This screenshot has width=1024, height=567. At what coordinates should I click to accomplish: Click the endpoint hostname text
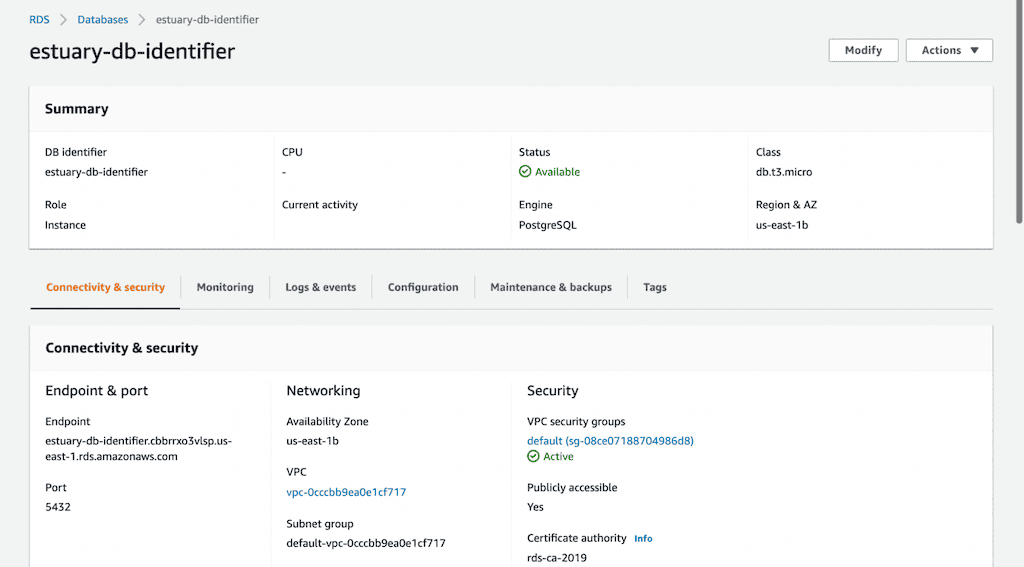(138, 449)
